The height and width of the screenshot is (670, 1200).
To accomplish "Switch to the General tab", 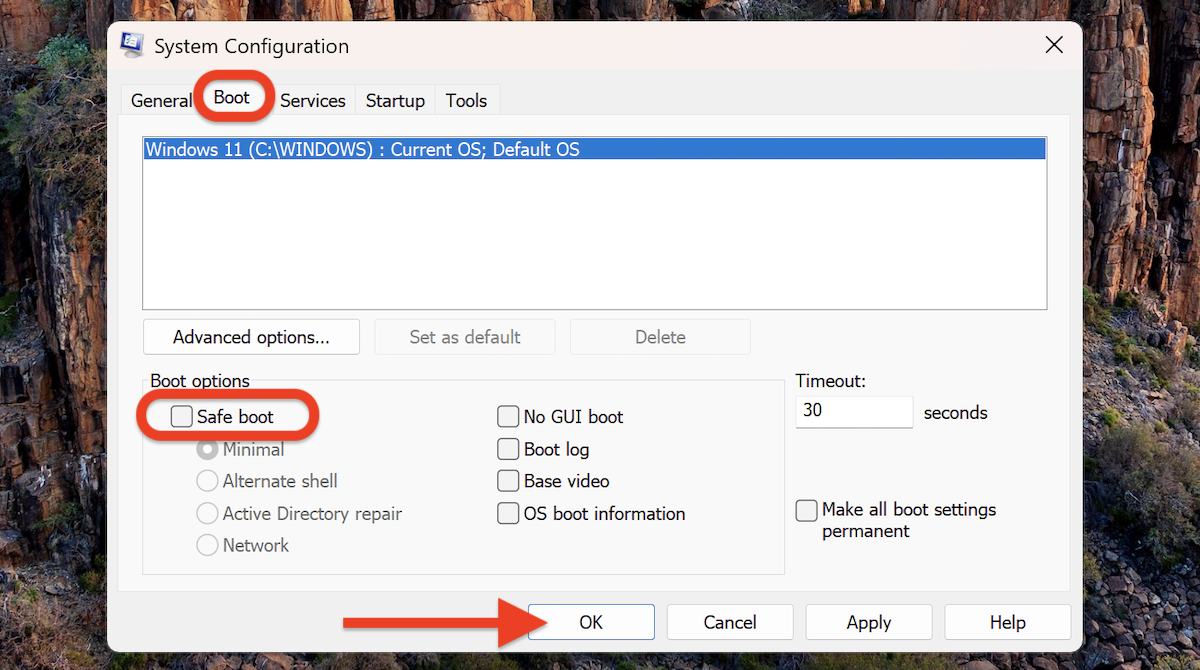I will click(161, 100).
